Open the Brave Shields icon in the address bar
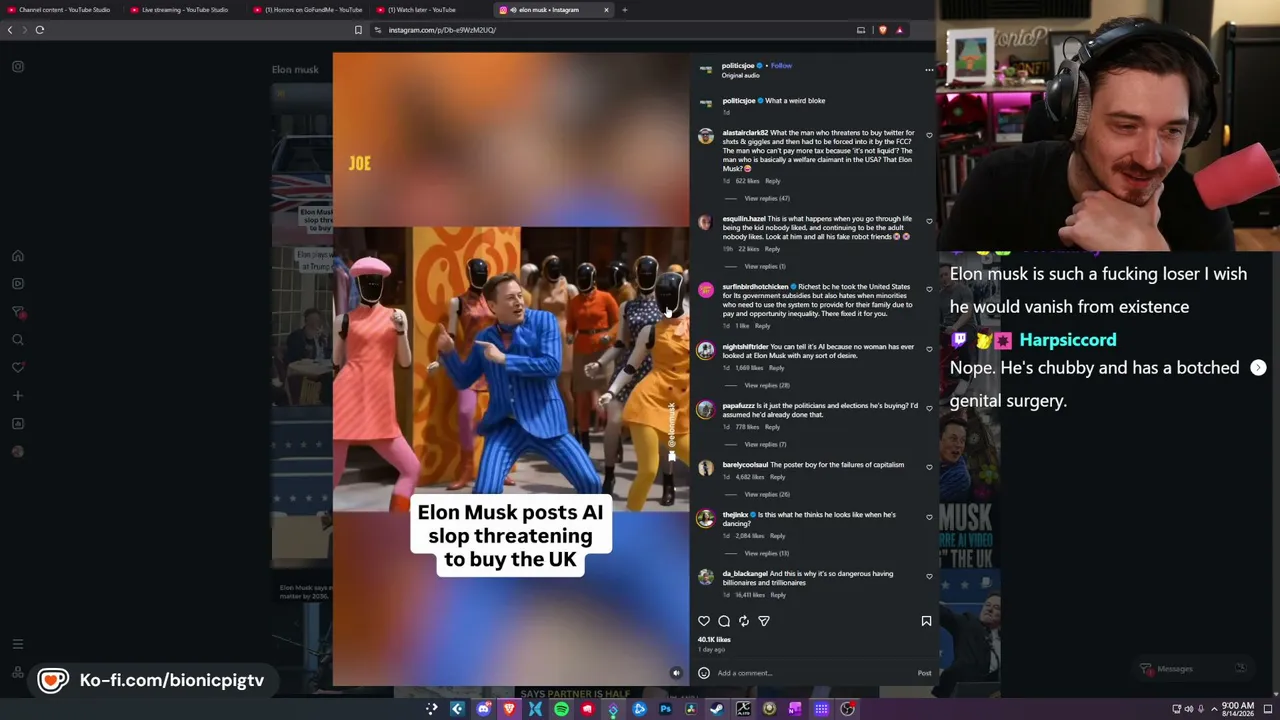The image size is (1280, 720). click(882, 30)
